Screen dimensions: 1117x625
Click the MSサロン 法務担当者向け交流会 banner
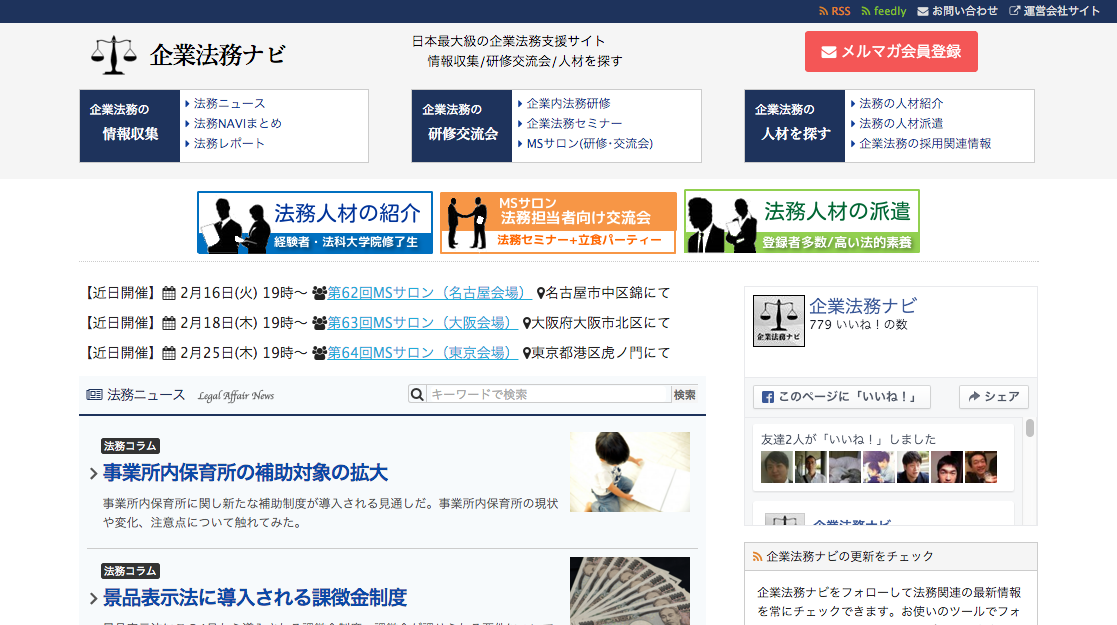click(x=558, y=222)
